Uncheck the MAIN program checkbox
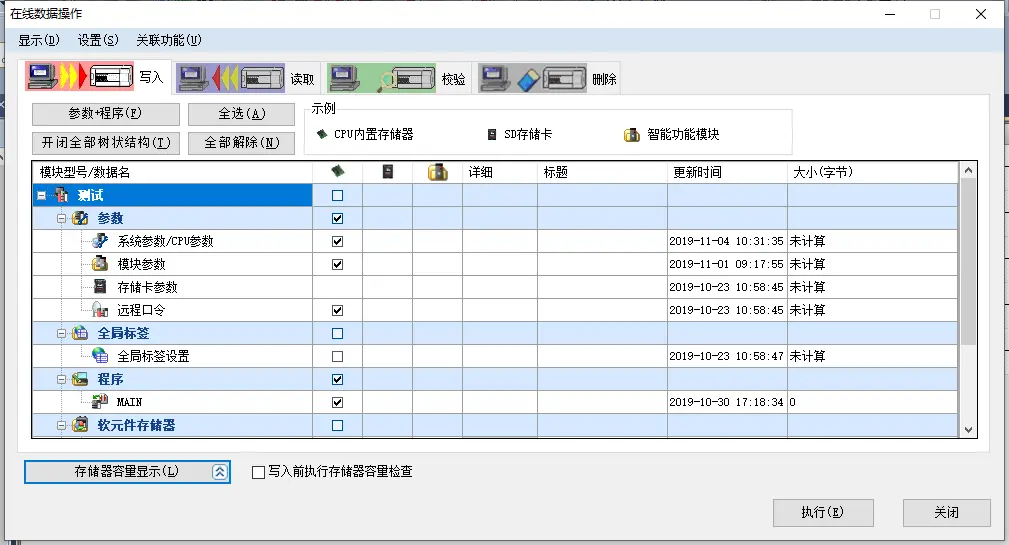This screenshot has width=1009, height=545. pyautogui.click(x=337, y=403)
